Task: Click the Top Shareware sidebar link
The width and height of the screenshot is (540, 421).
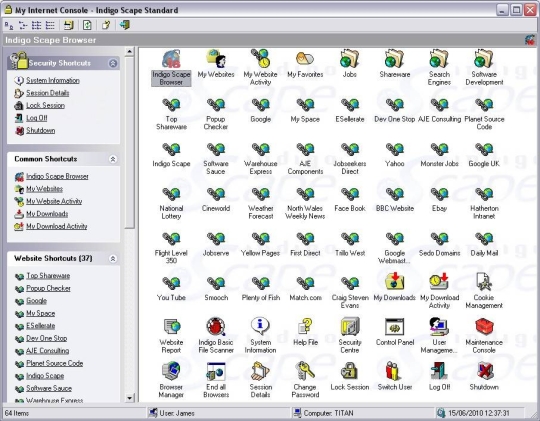Action: click(48, 276)
